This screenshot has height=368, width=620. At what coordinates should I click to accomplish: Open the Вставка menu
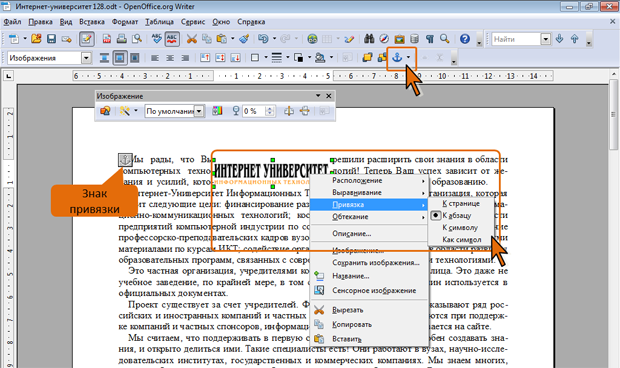pos(92,22)
